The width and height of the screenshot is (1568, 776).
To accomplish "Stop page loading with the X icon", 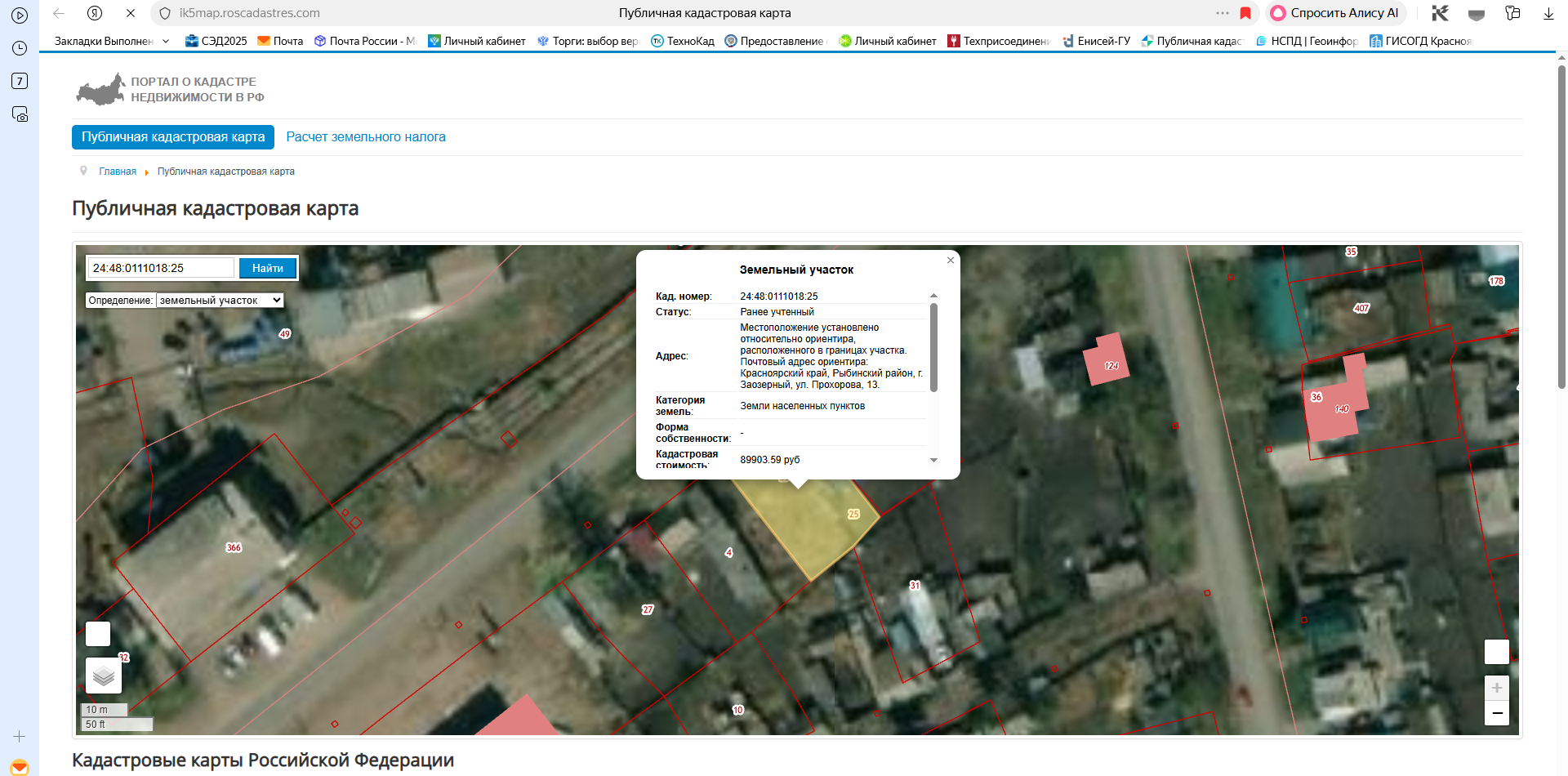I will 130,13.
